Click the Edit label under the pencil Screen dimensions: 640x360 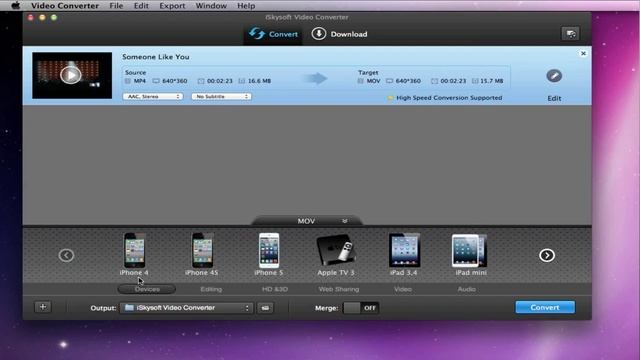(554, 98)
